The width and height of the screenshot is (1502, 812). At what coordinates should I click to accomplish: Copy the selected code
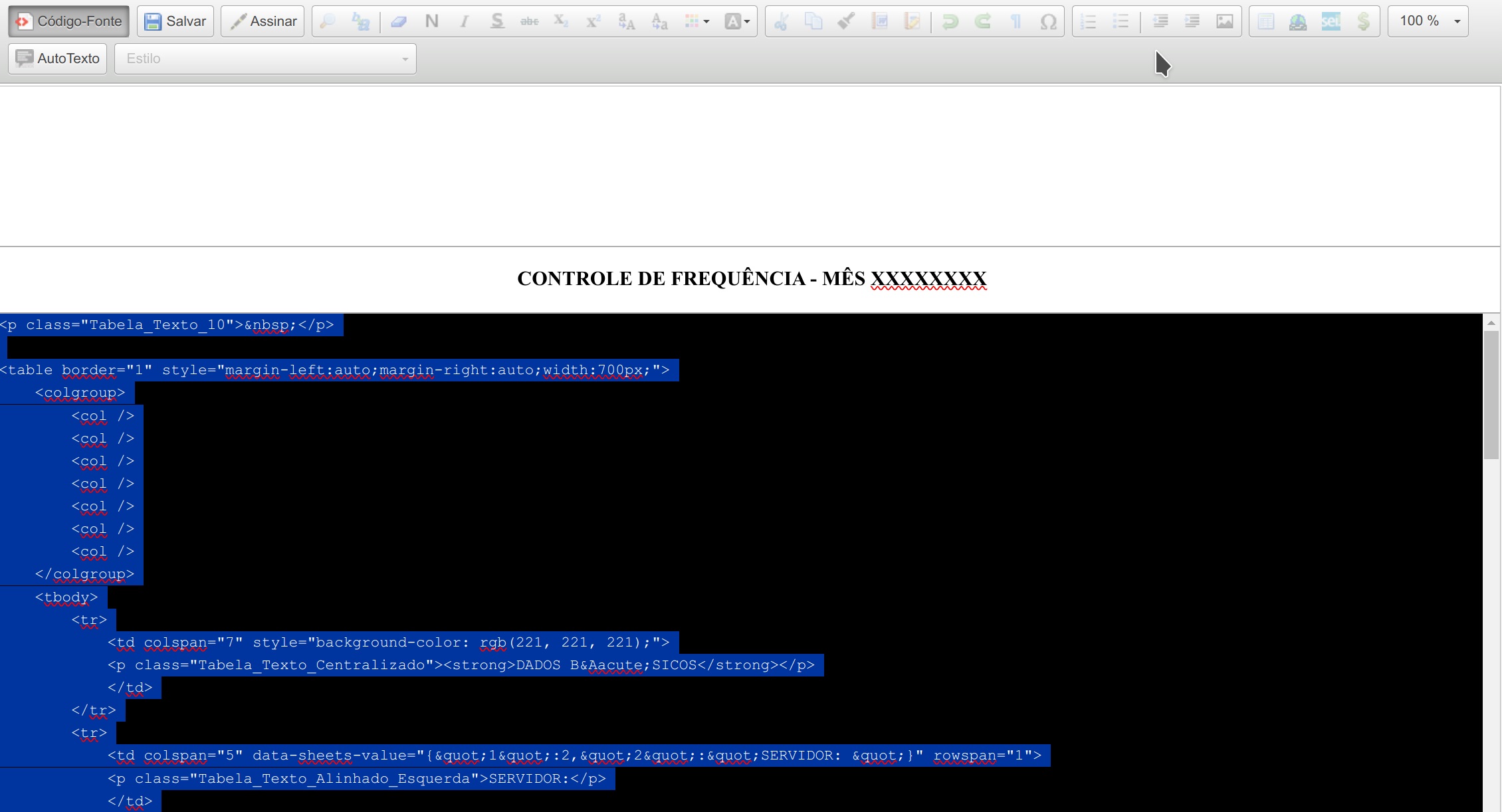tap(814, 21)
